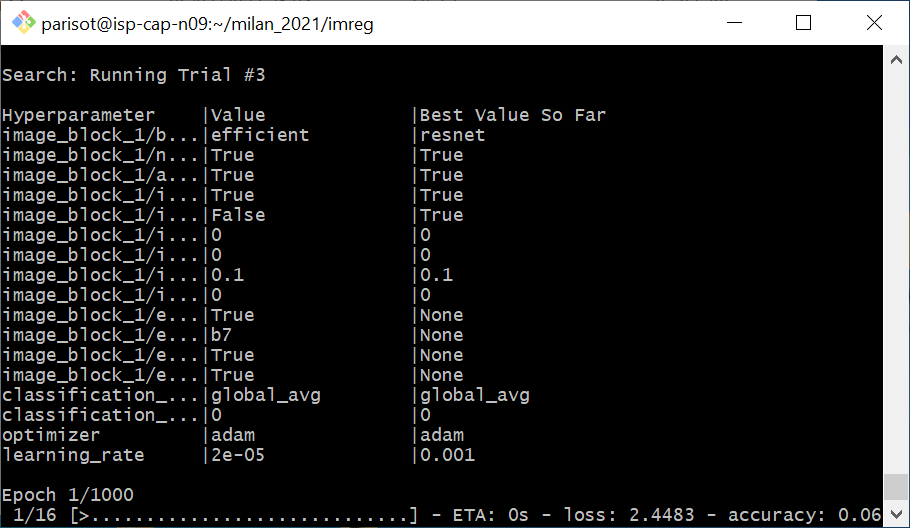Click the step counter '1/16'
The image size is (910, 528).
click(35, 515)
